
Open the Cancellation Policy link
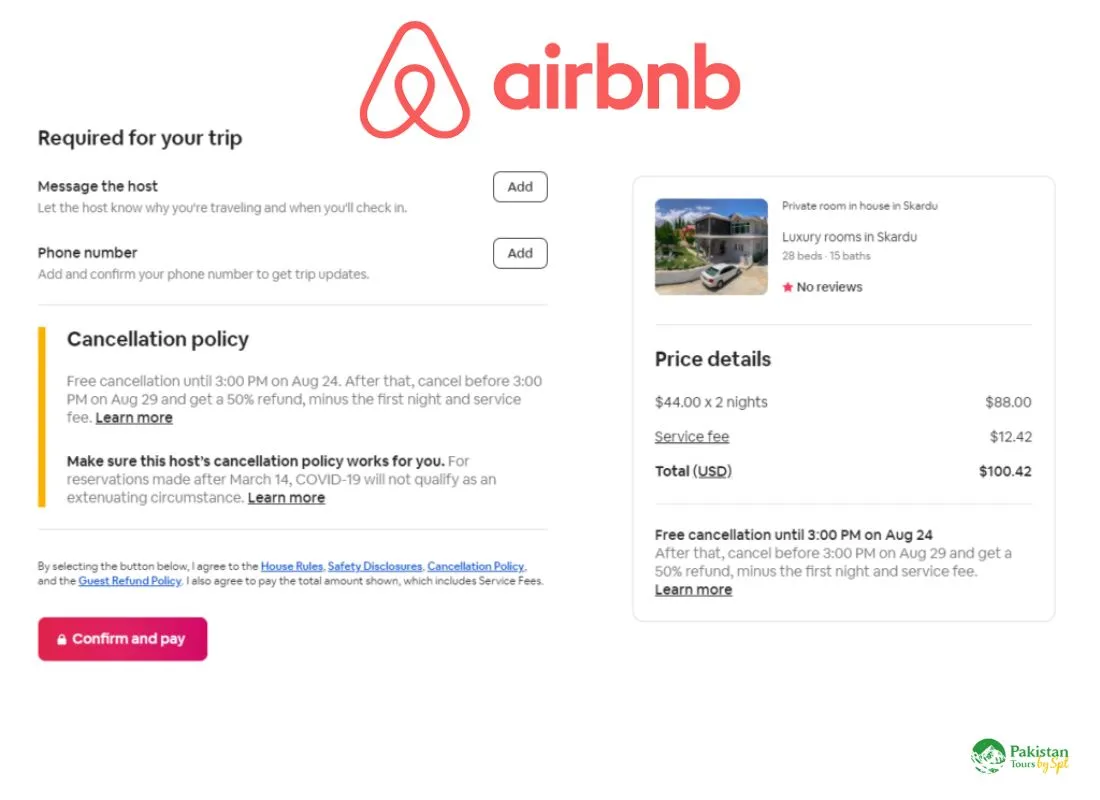coord(476,566)
